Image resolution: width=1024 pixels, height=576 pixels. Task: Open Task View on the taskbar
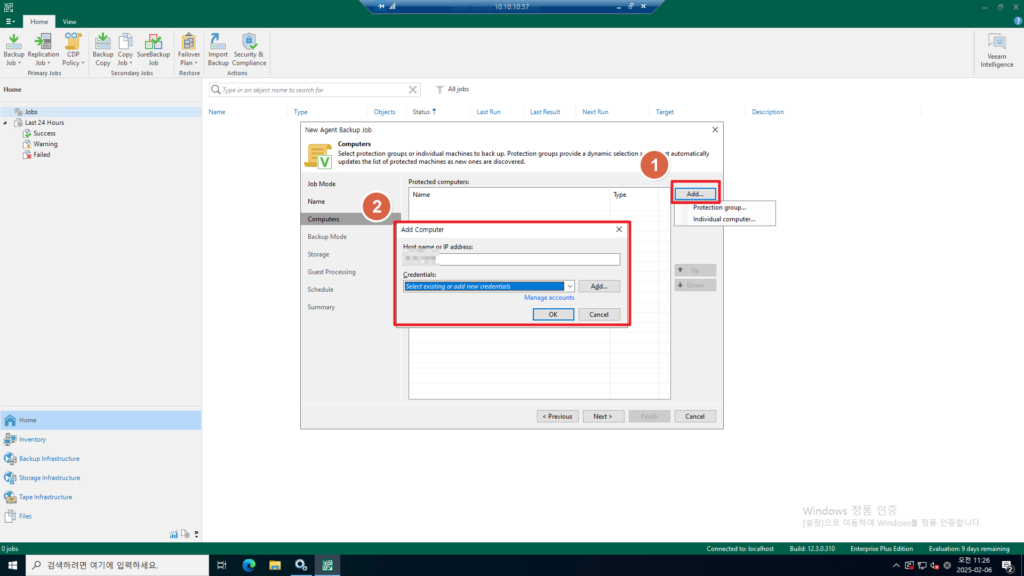point(222,565)
